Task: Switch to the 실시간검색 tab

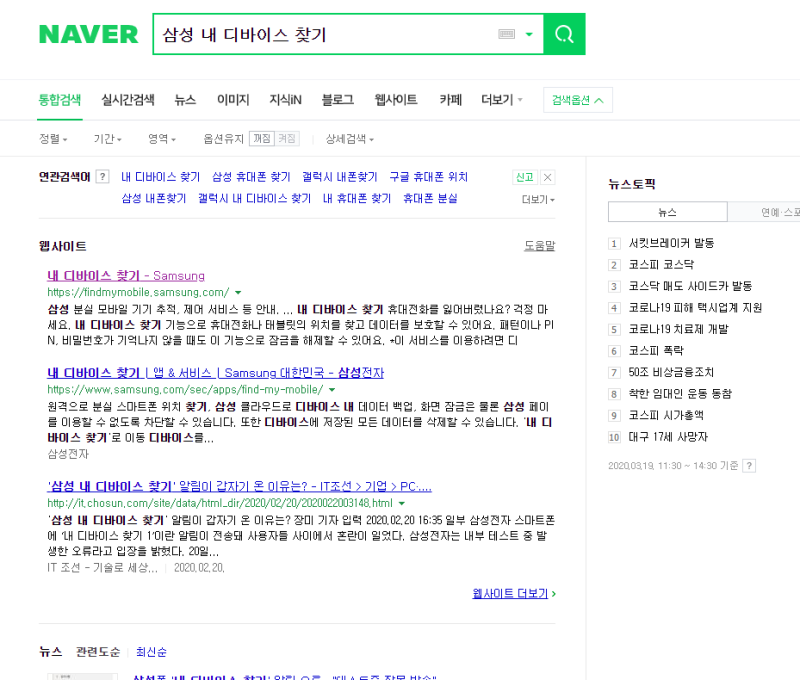Action: point(128,99)
